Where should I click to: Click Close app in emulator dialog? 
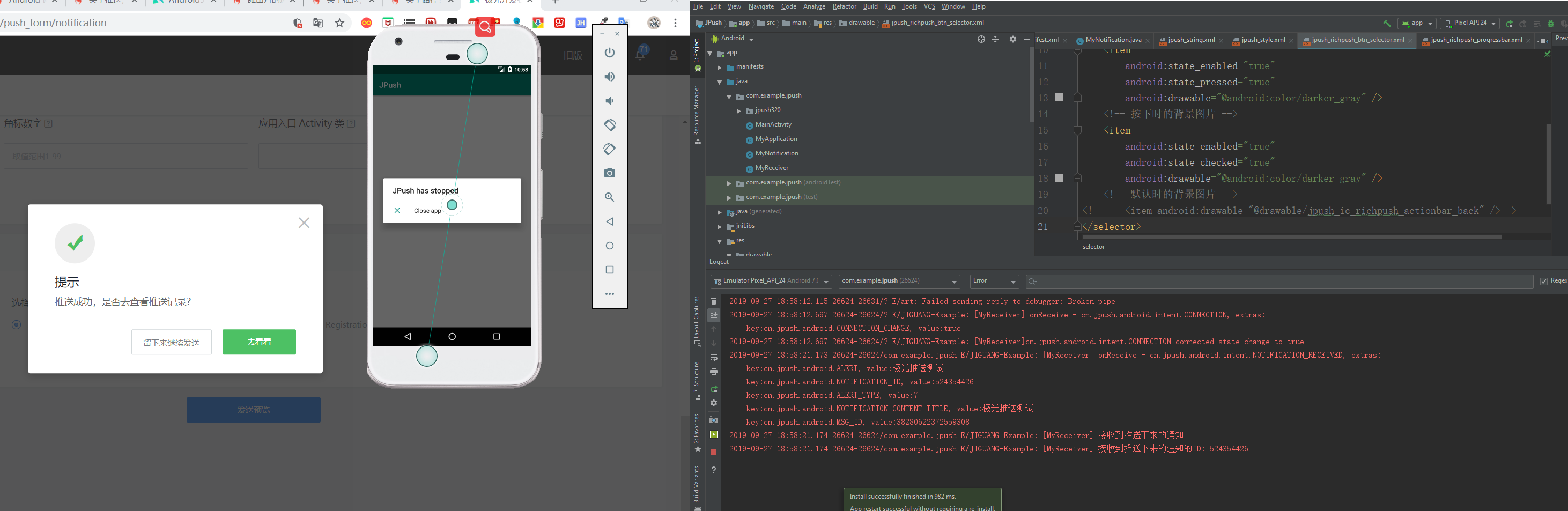[x=427, y=211]
